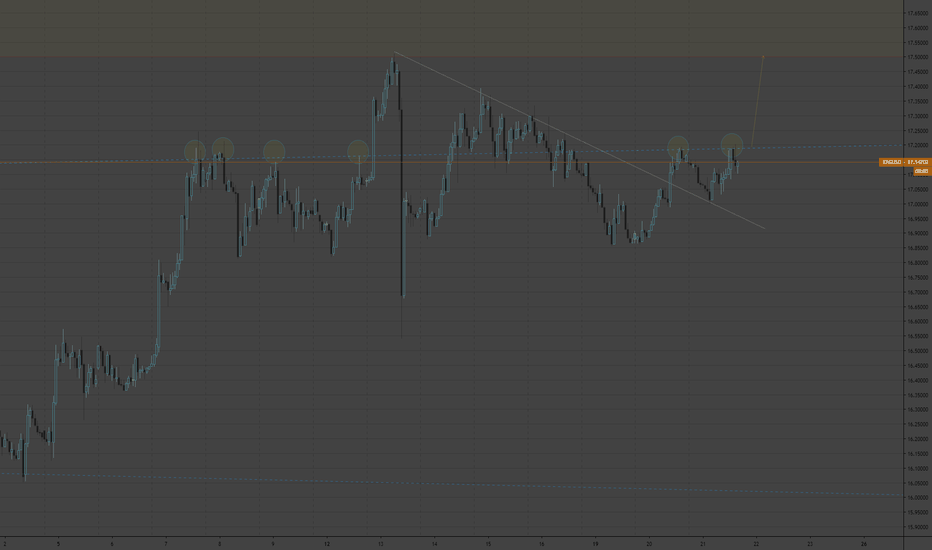Select the 16.00000 price axis label
This screenshot has height=550, width=932.
tap(918, 498)
